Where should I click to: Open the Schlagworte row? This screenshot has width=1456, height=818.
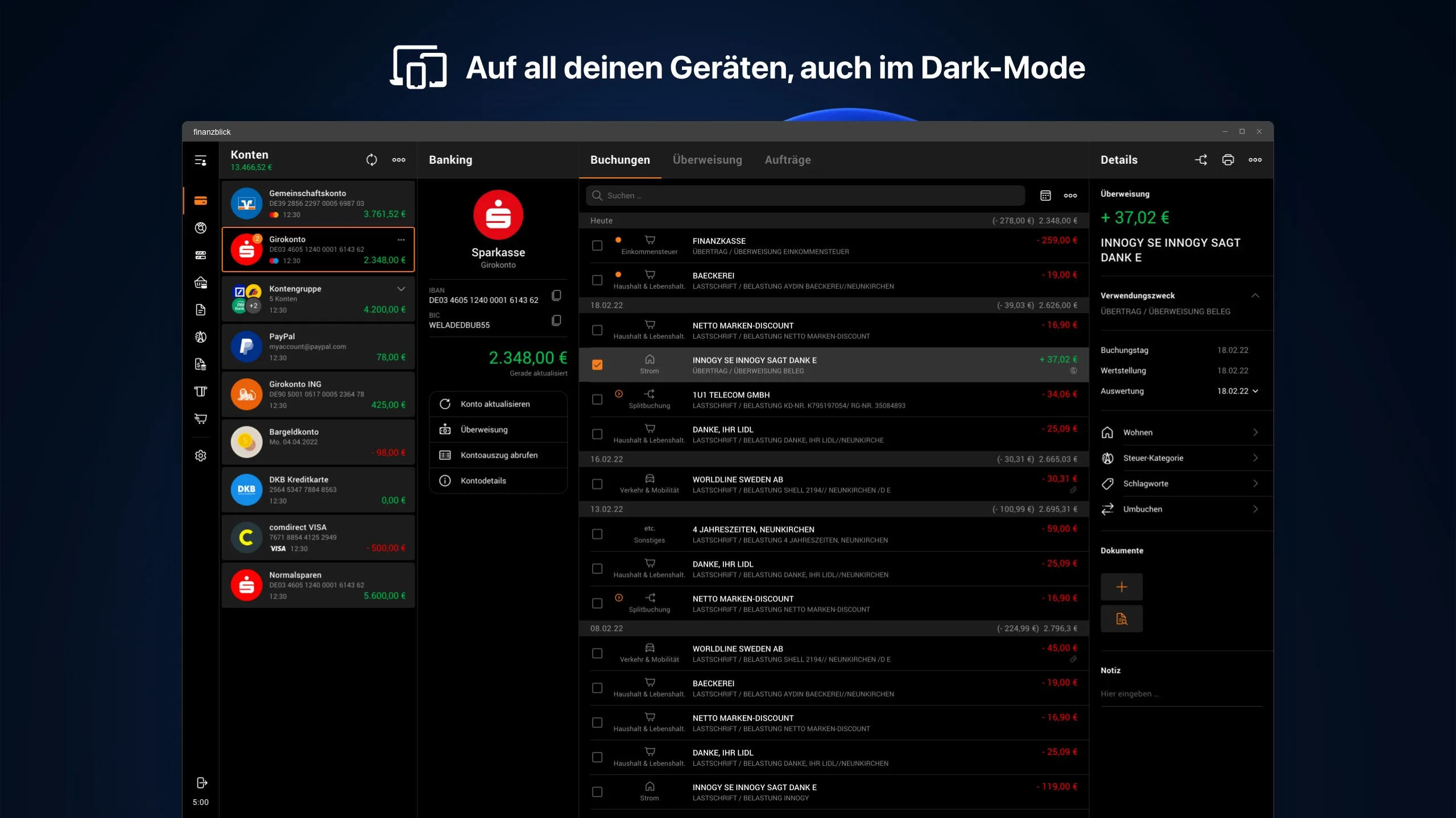coord(1181,484)
